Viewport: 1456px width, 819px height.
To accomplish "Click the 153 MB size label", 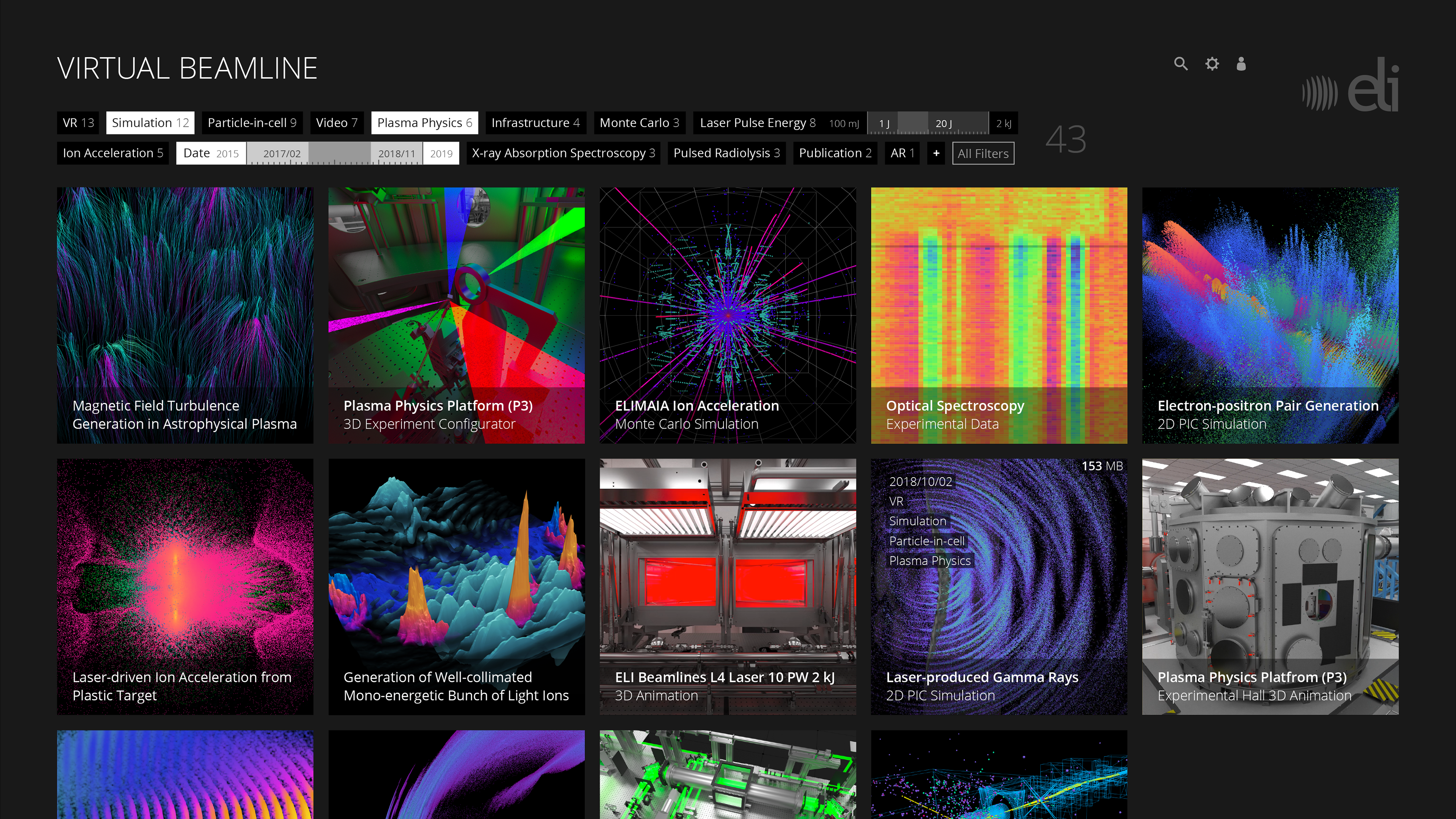I will tap(1101, 466).
